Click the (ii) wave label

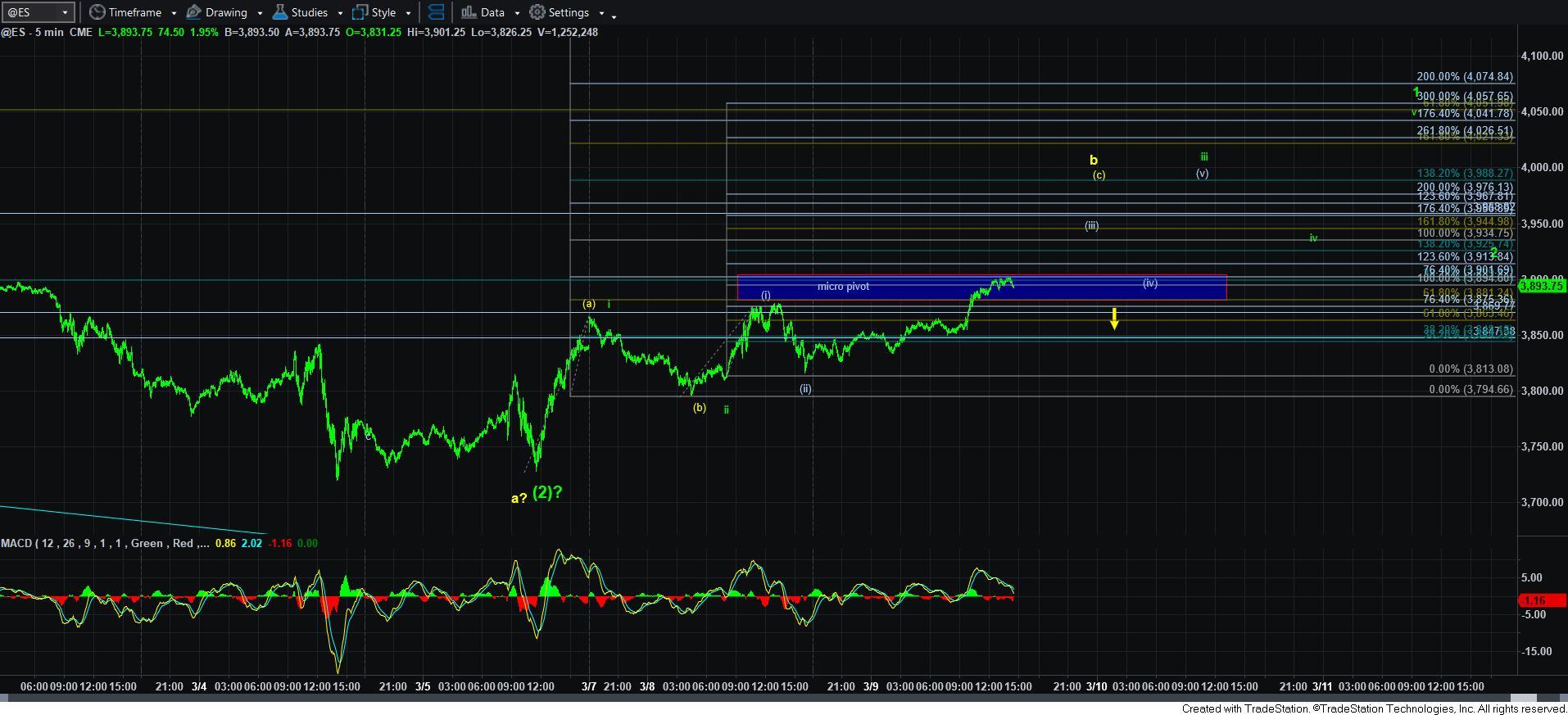tap(805, 389)
